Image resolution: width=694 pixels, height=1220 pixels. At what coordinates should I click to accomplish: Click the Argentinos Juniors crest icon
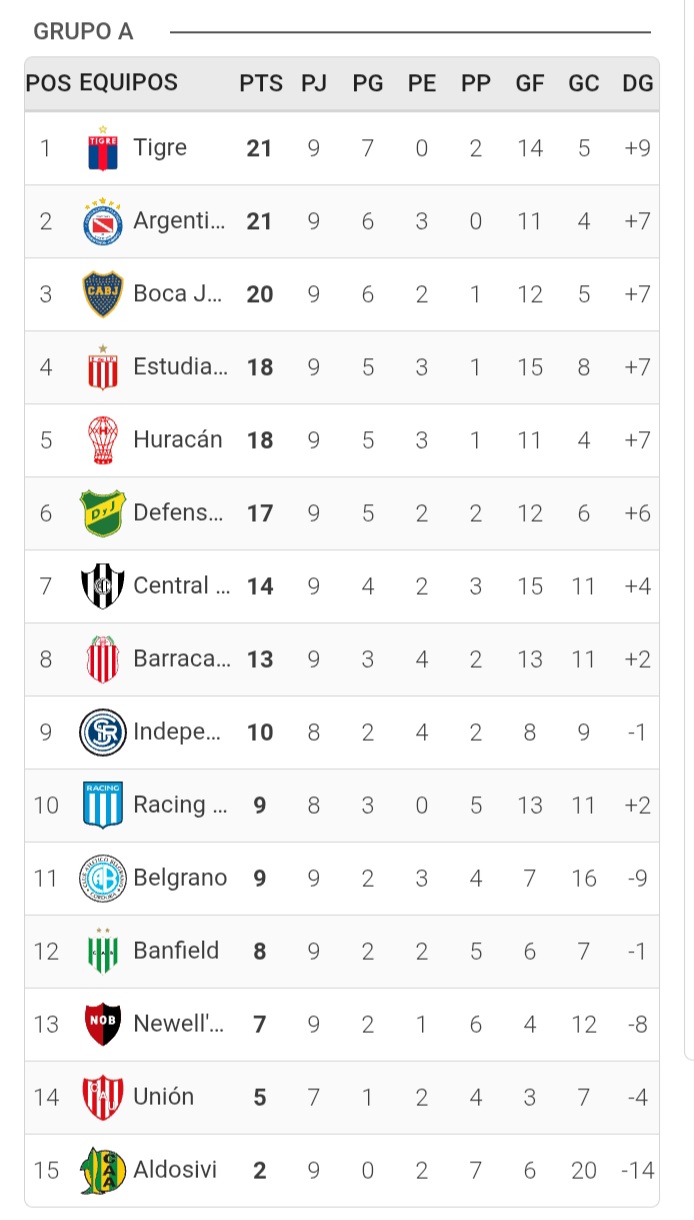tap(103, 222)
